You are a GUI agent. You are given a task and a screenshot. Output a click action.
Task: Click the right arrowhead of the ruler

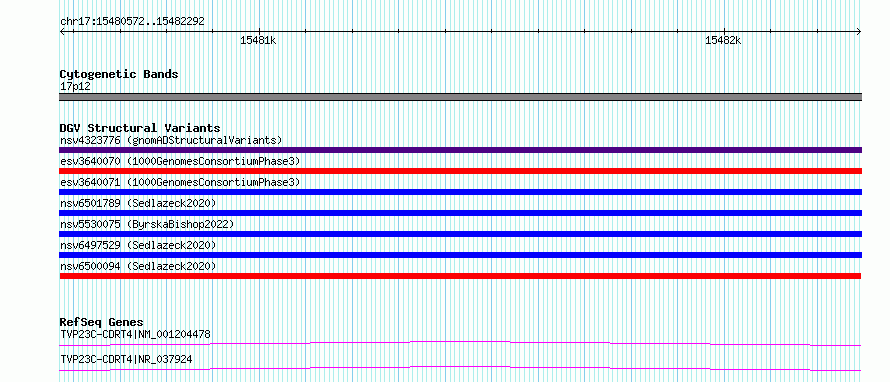click(859, 31)
